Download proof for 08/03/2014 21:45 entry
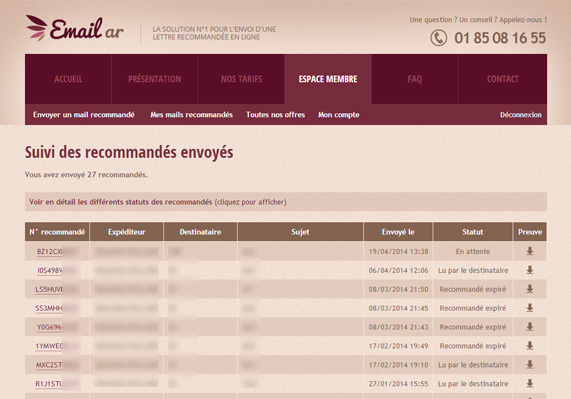571x399 pixels. [530, 308]
